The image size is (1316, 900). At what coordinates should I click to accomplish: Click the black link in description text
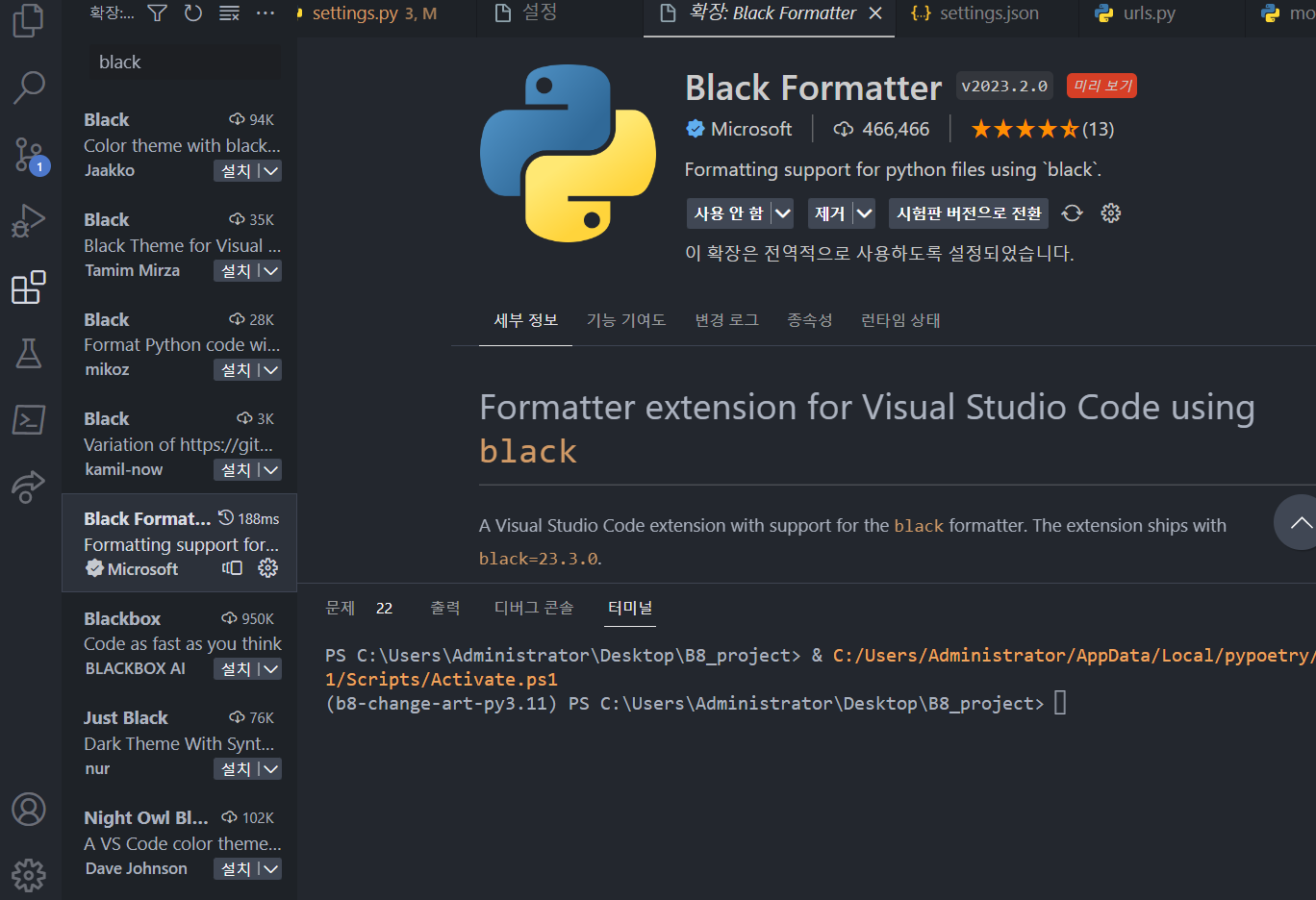click(x=919, y=526)
